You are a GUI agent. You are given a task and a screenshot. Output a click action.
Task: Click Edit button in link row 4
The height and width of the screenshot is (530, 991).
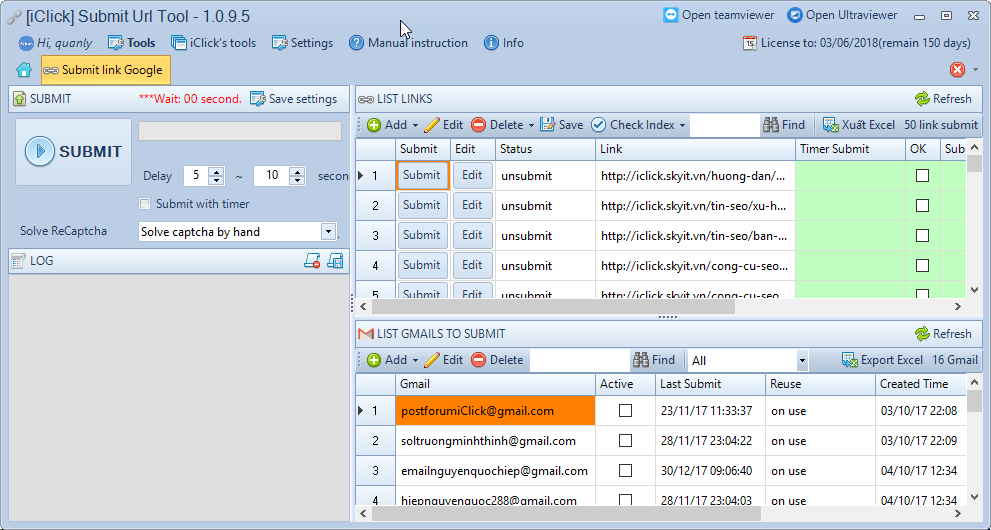[472, 265]
